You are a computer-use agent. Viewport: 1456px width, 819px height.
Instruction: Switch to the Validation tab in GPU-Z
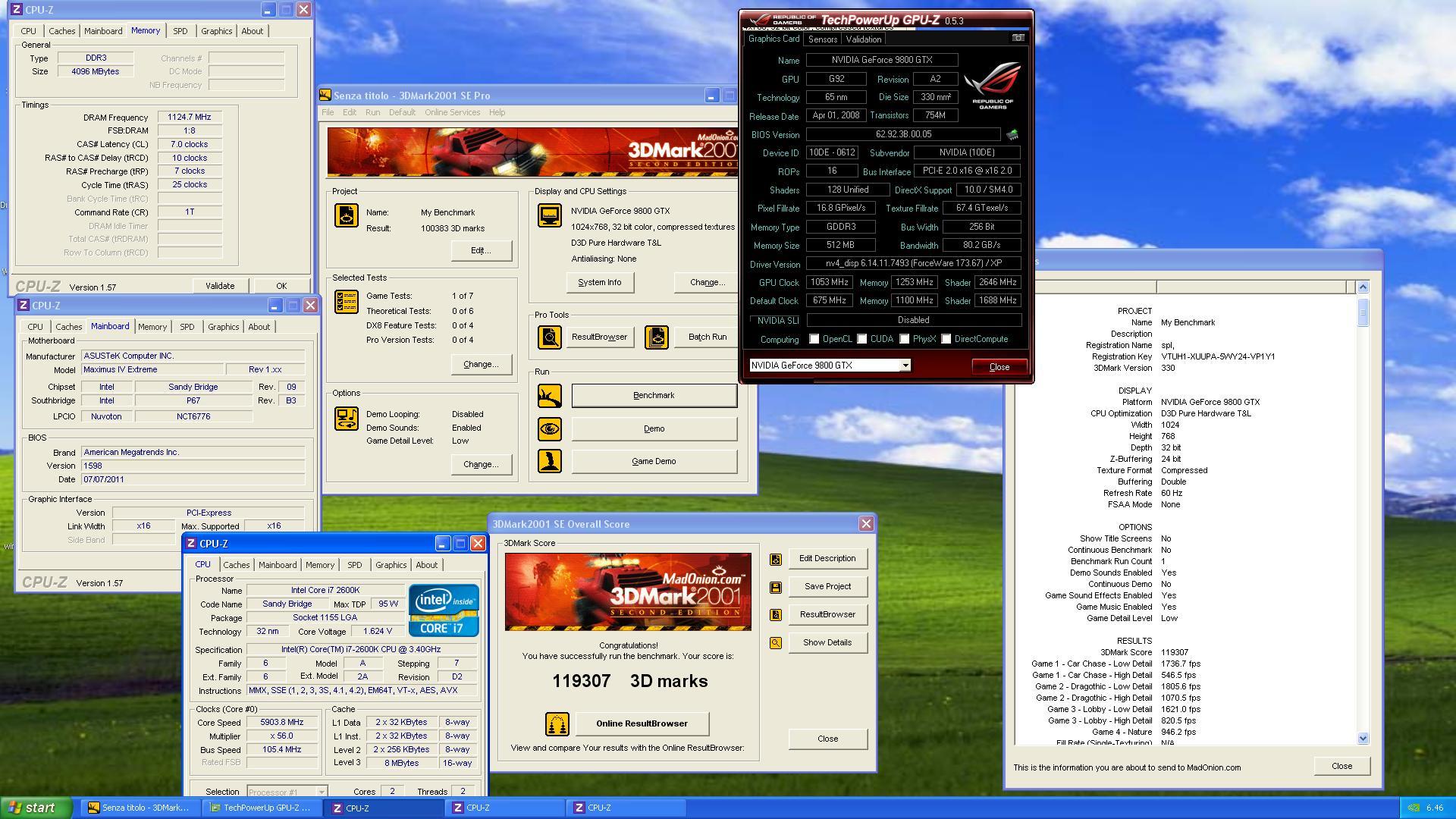click(x=863, y=39)
